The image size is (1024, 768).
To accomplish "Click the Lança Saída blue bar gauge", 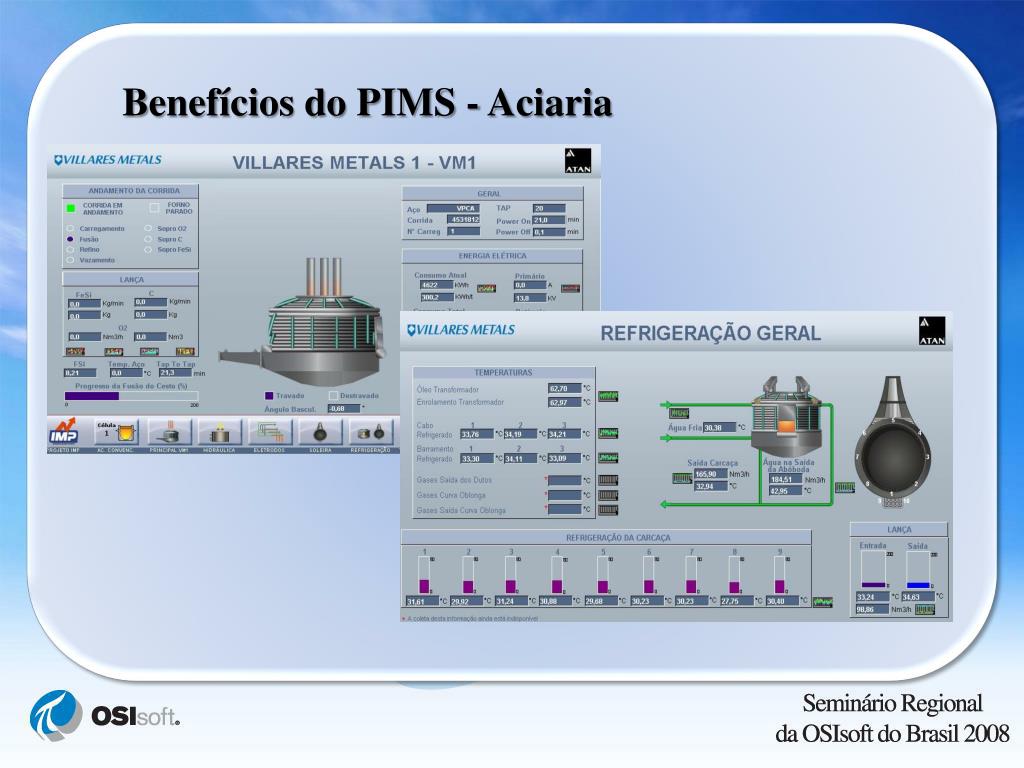I will [918, 571].
